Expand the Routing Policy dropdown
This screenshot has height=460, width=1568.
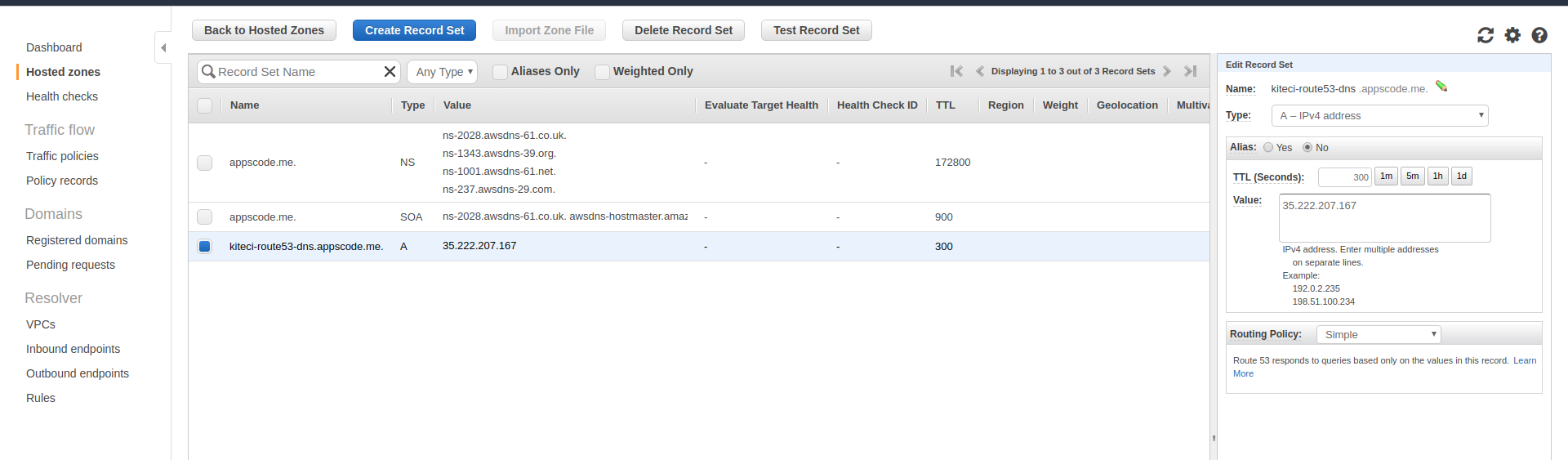[x=1379, y=335]
